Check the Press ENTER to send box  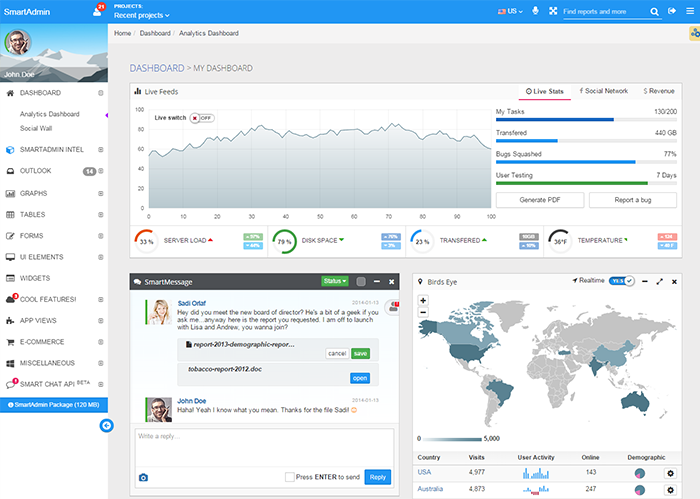pos(290,477)
